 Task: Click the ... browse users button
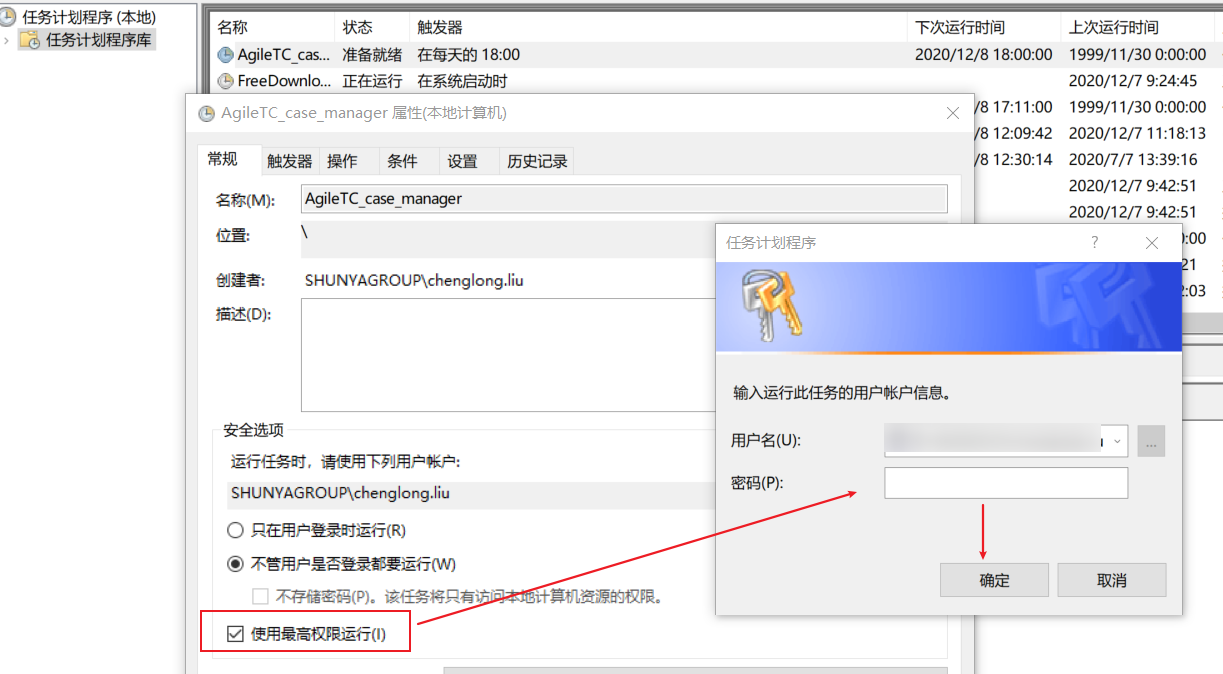1150,440
